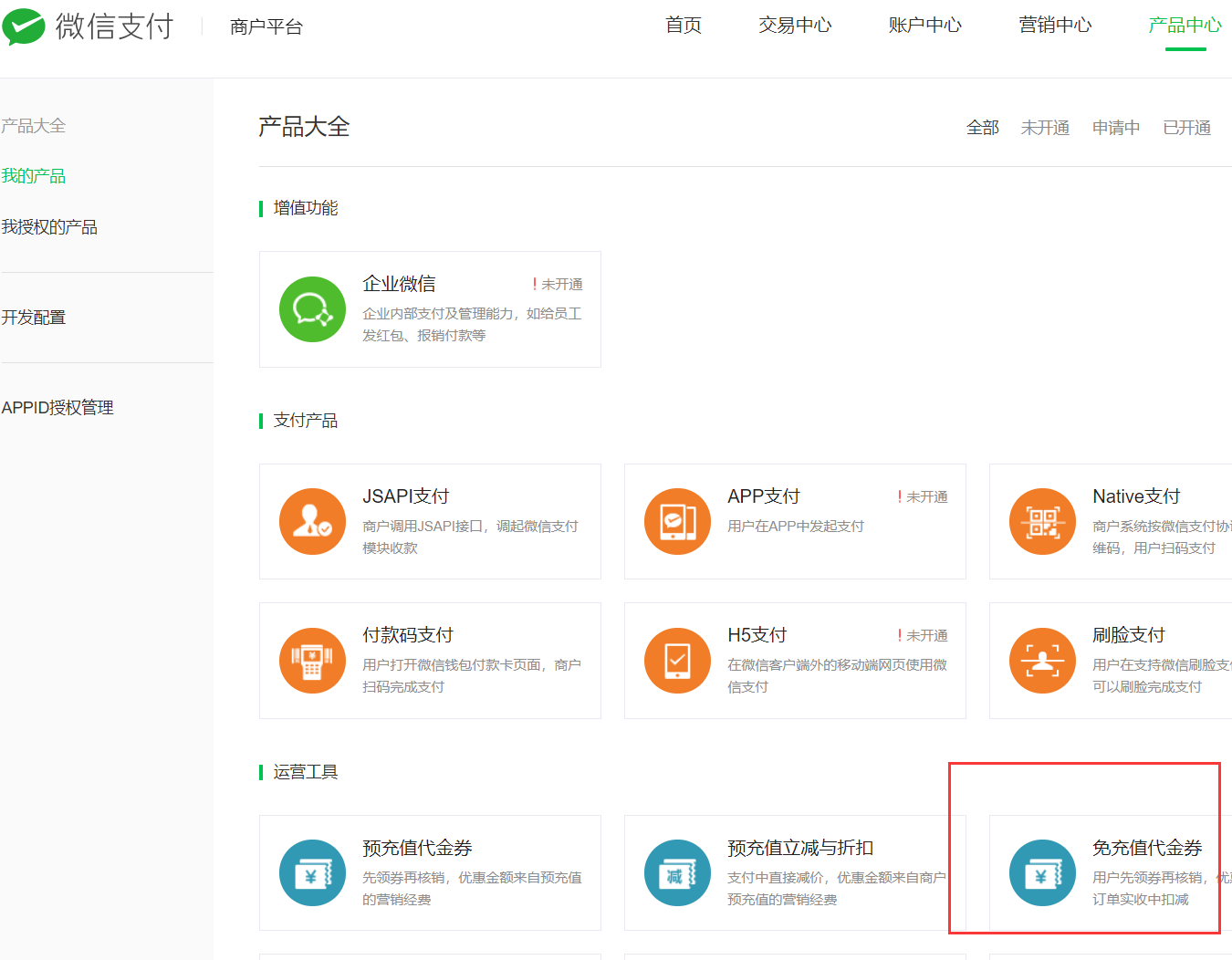Viewport: 1232px width, 960px height.
Task: Click the 预充值立减与折扣 discount icon
Action: (x=677, y=873)
